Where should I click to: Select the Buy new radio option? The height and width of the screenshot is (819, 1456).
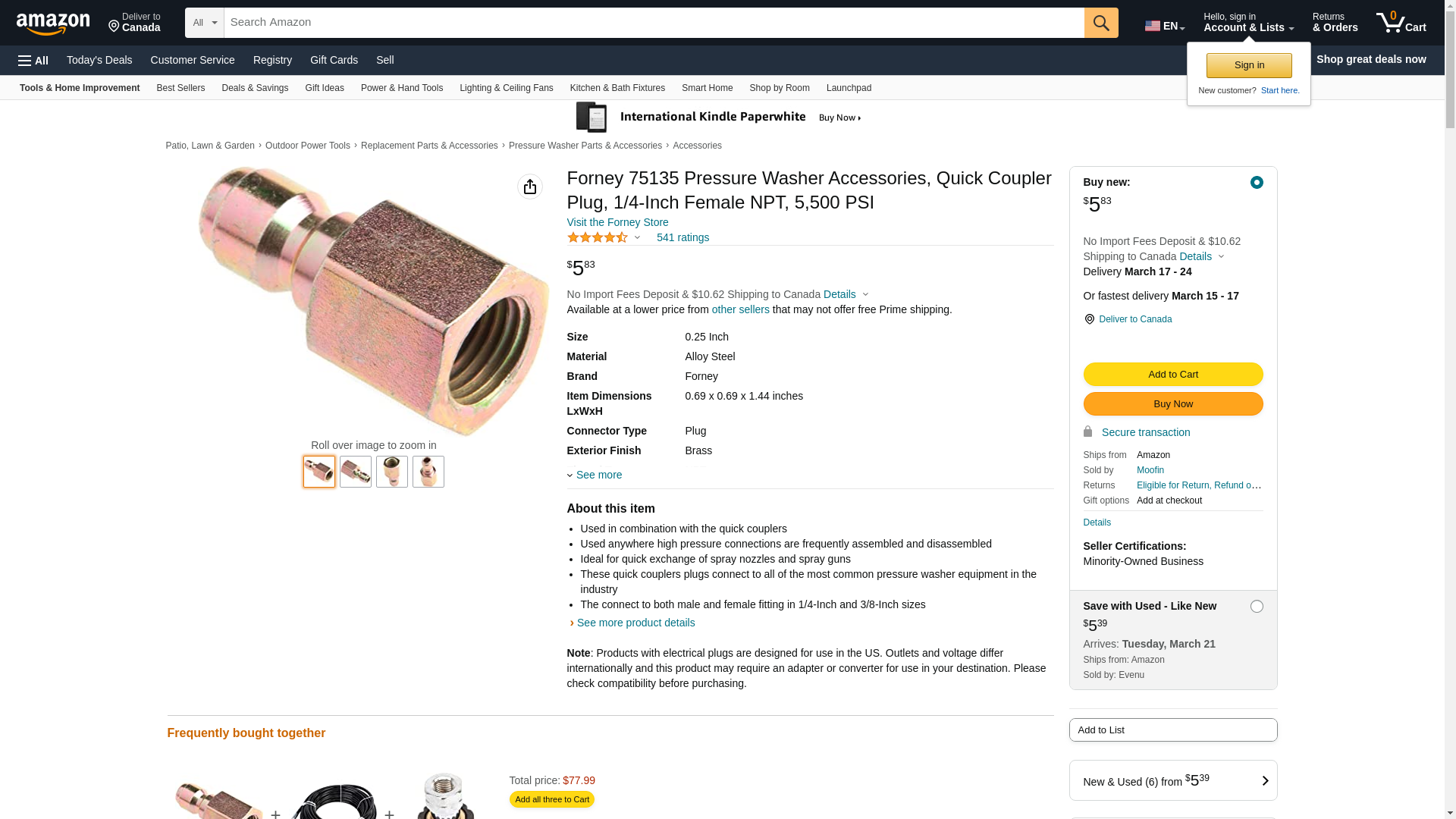[x=1257, y=182]
